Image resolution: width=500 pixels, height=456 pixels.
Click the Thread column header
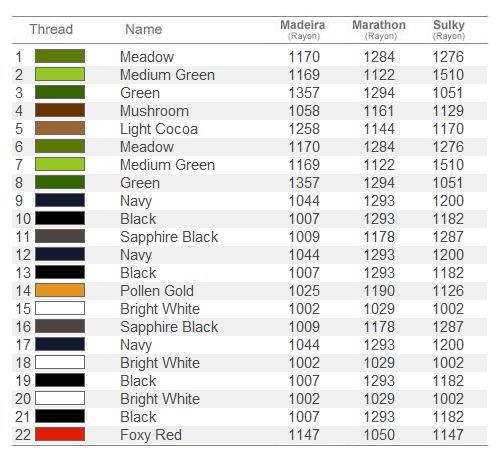51,29
